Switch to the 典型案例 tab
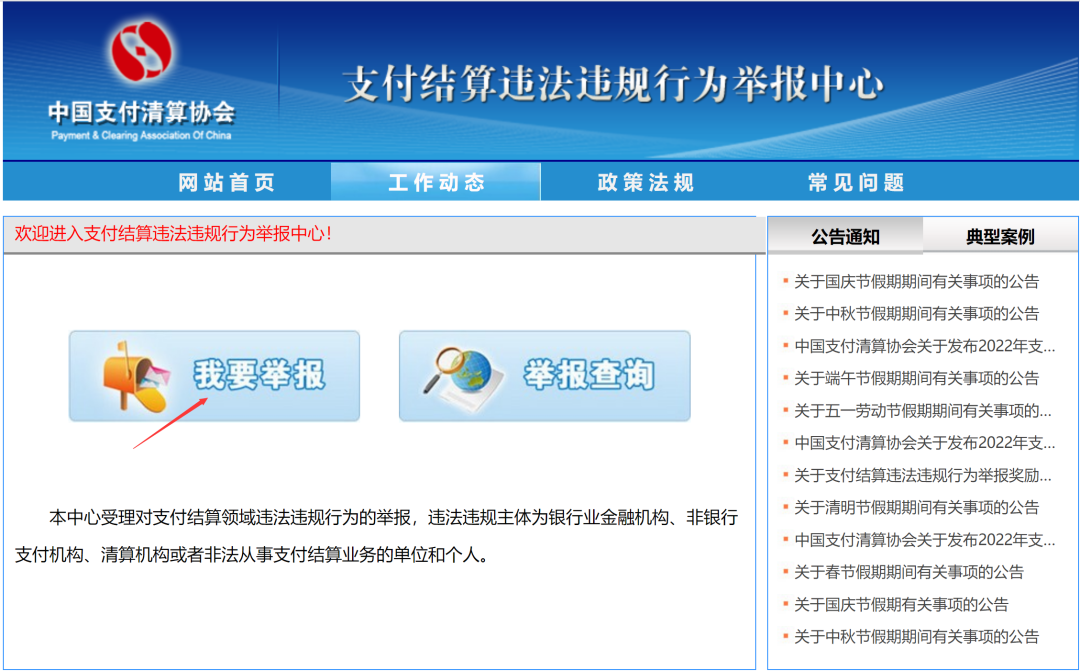Image resolution: width=1080 pixels, height=671 pixels. (x=1000, y=236)
